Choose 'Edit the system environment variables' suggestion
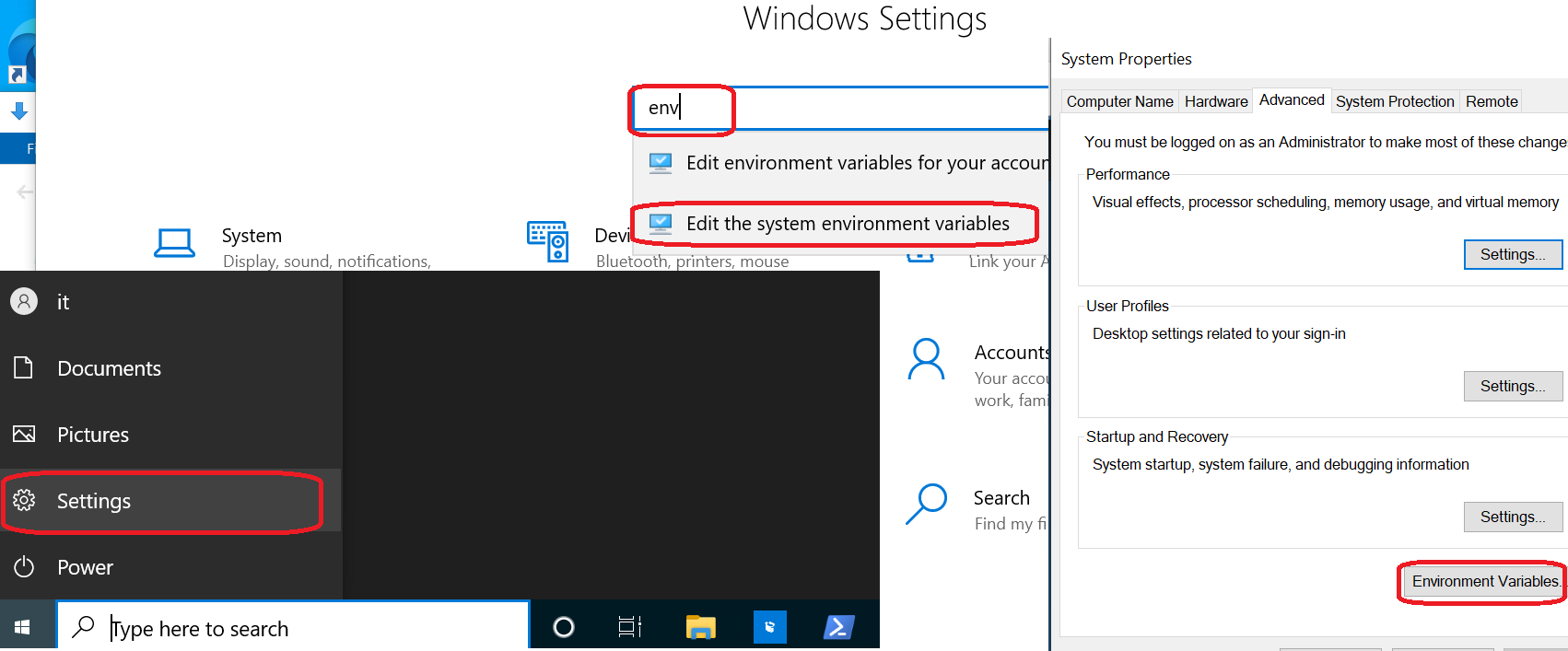This screenshot has height=651, width=1568. (838, 224)
